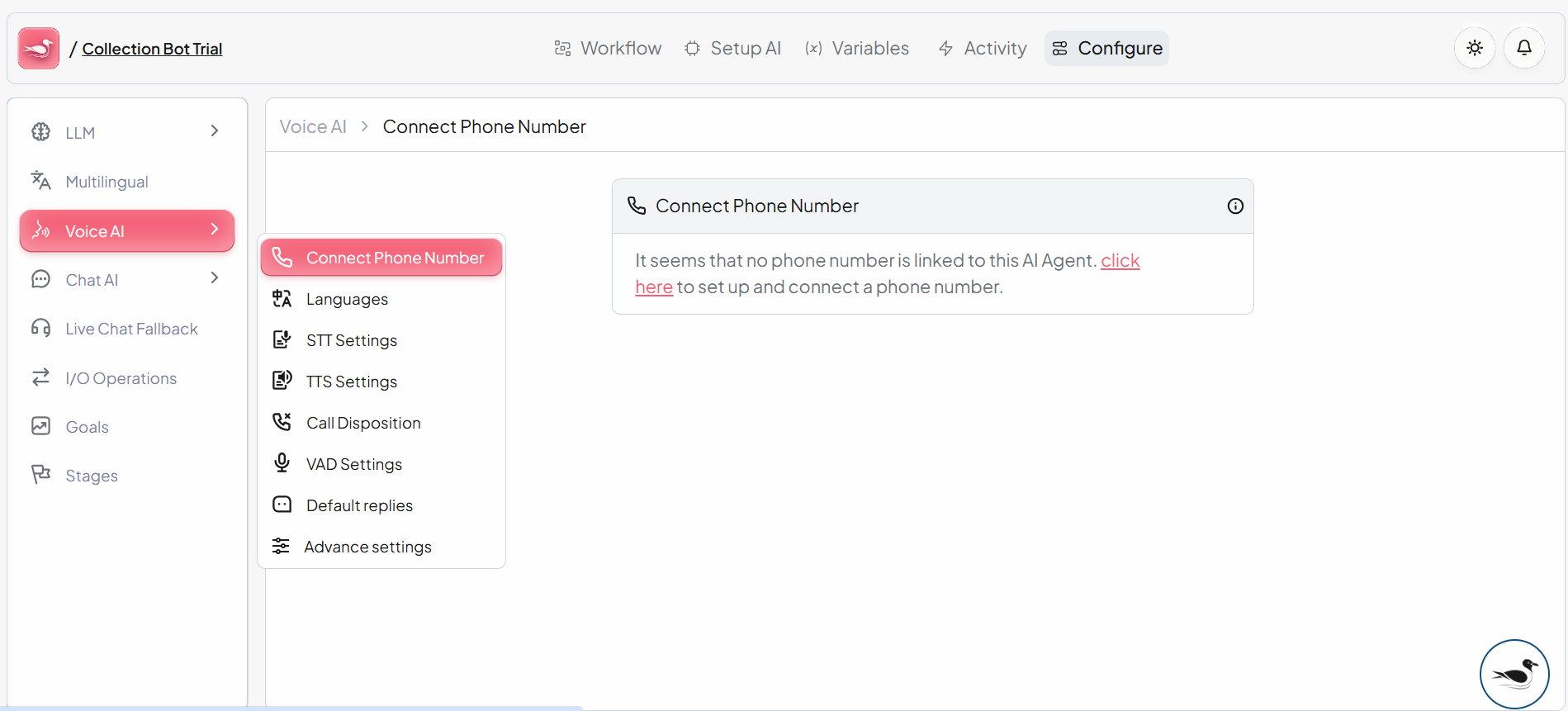
Task: Open Multilingual settings
Action: pyautogui.click(x=107, y=182)
